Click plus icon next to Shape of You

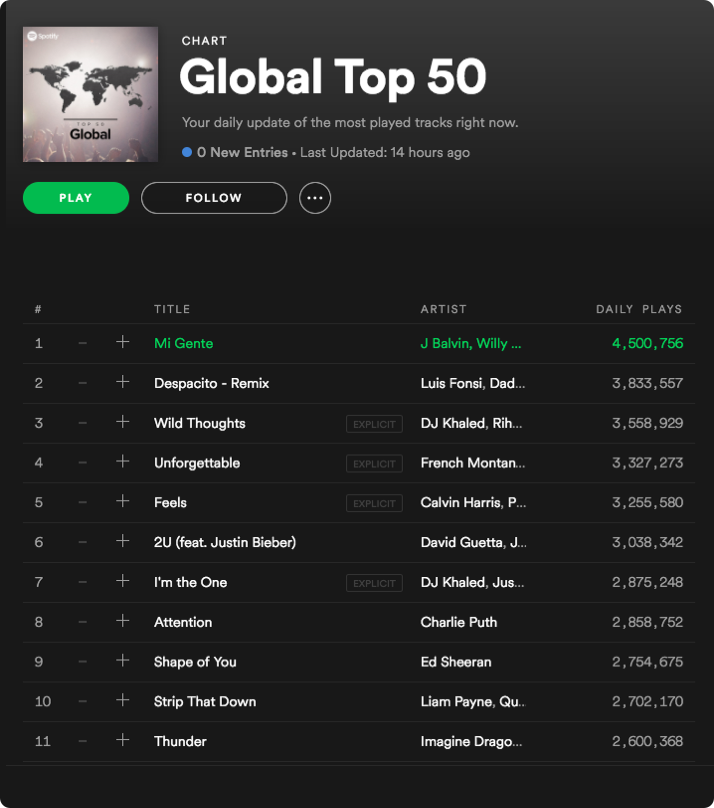(x=123, y=660)
